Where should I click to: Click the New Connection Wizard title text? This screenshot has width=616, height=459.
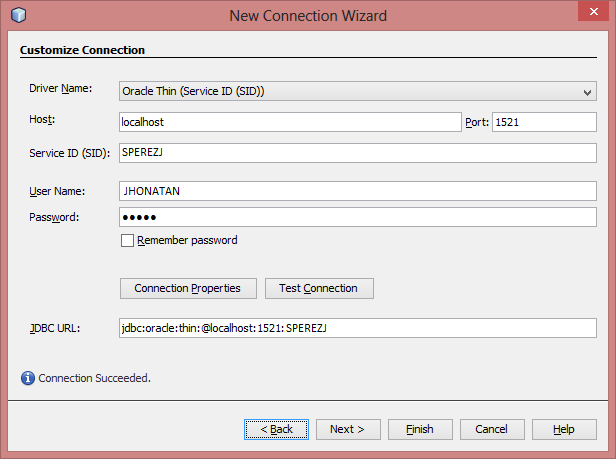coord(308,16)
